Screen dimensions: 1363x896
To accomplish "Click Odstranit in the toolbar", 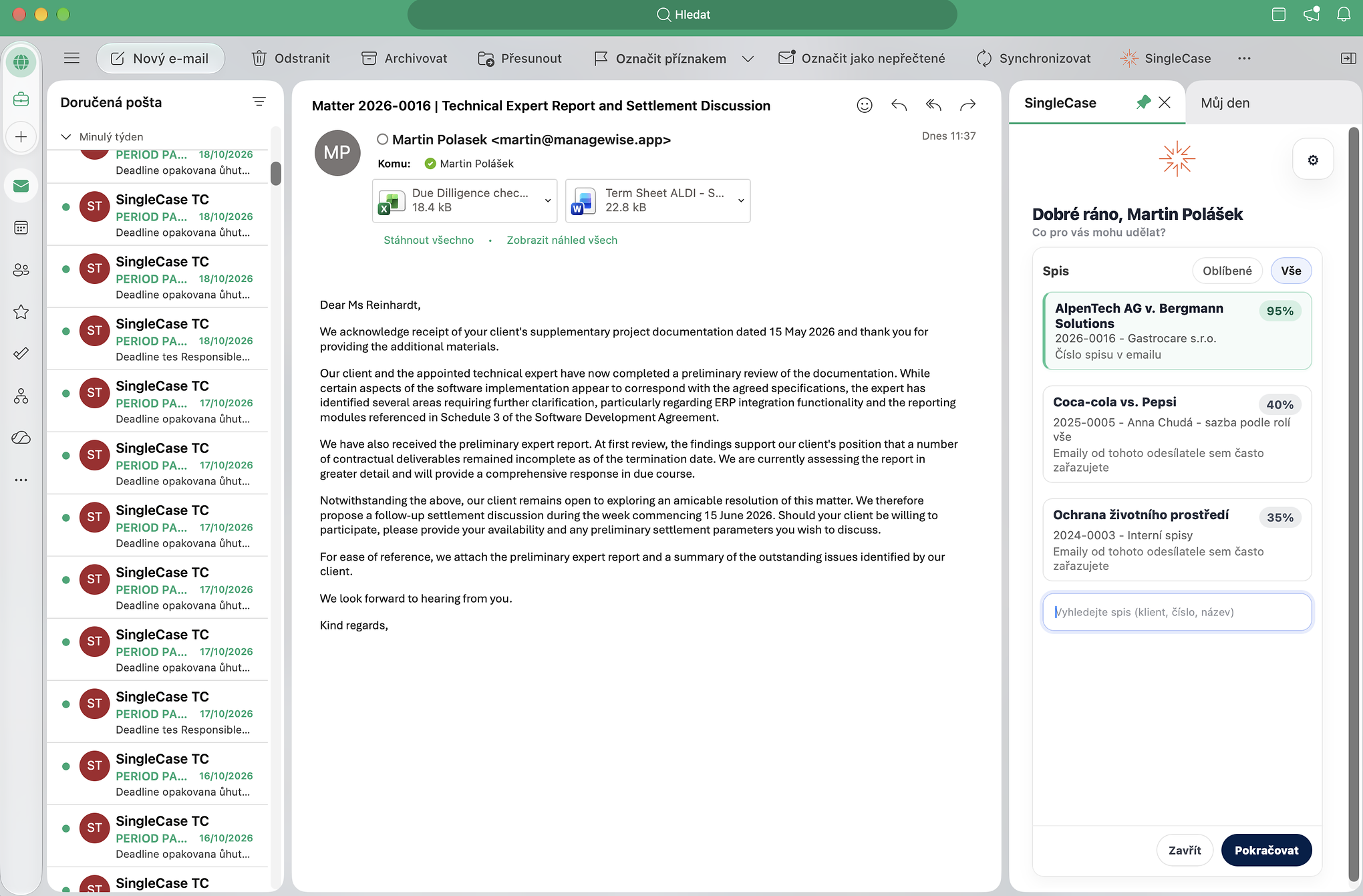I will pos(291,58).
